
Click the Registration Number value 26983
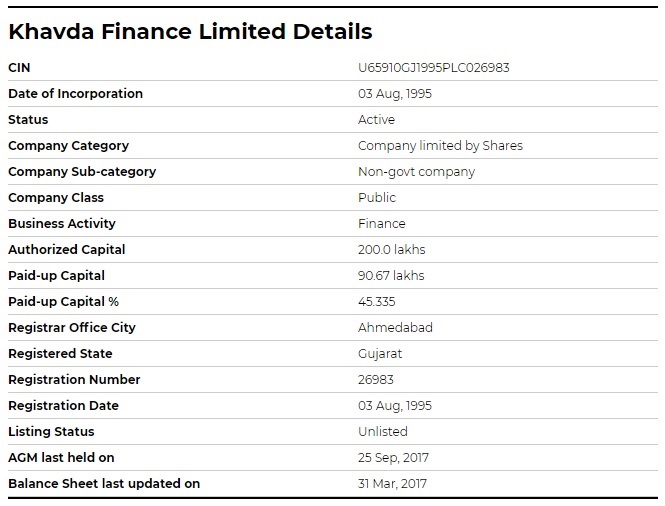click(x=375, y=380)
